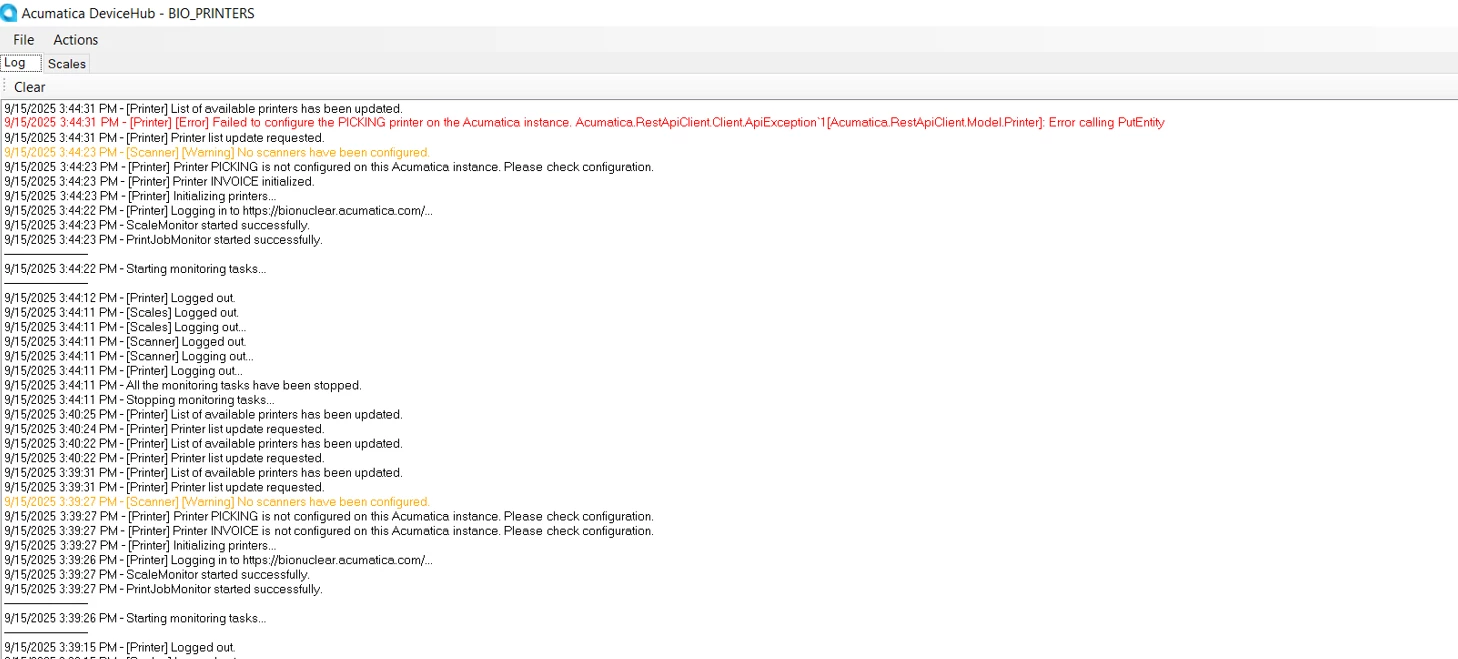The width and height of the screenshot is (1458, 659).
Task: Open the File menu
Action: tap(24, 40)
